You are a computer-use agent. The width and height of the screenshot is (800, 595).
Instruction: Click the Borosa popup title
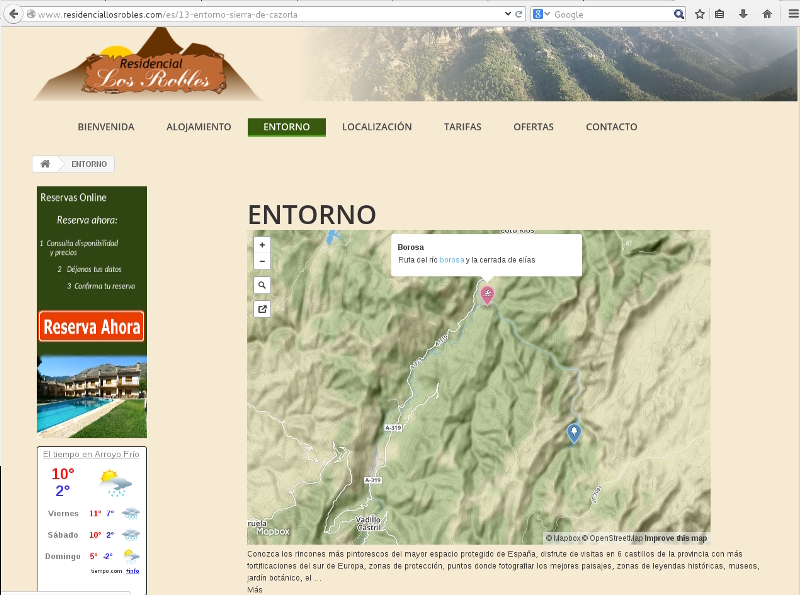point(411,247)
